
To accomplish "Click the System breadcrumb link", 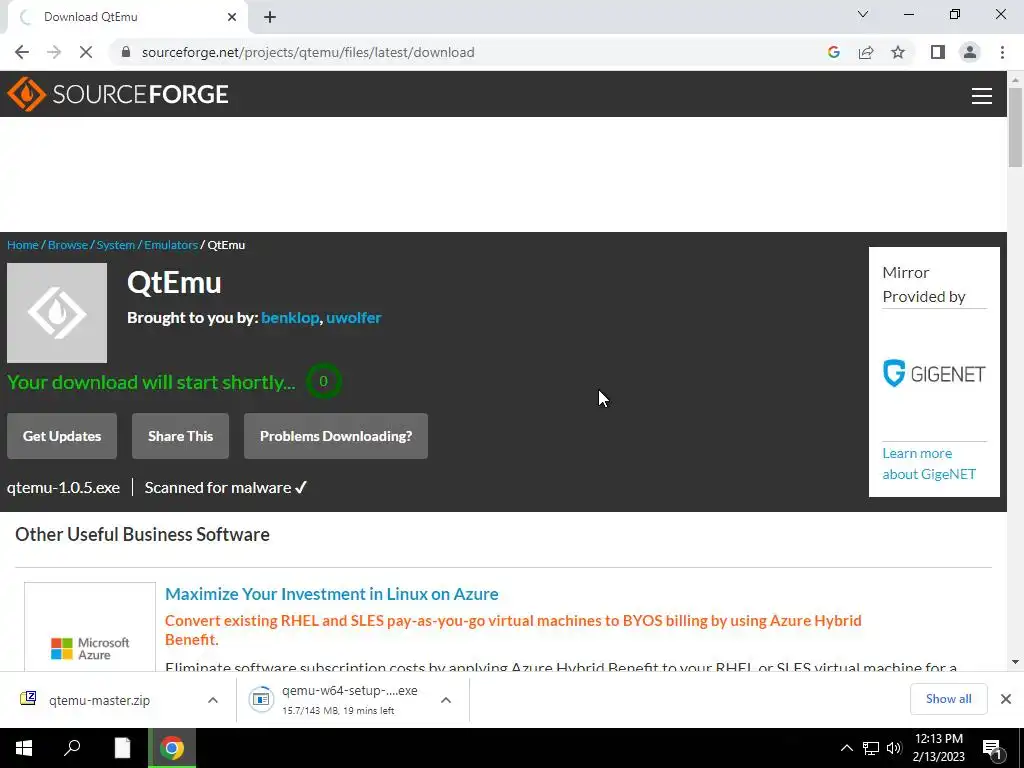I will pos(116,245).
